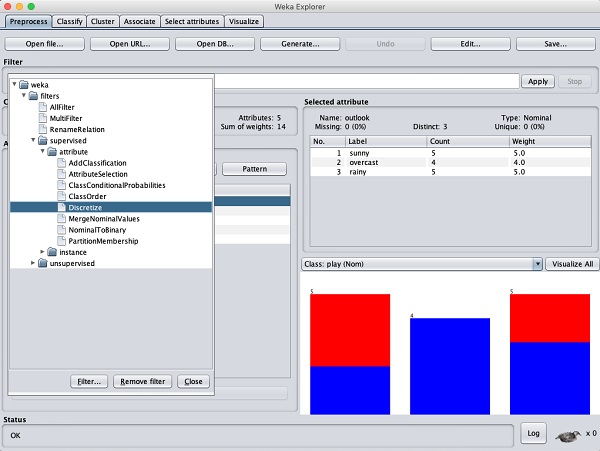Click the filters folder icon
The image size is (600, 451).
click(x=34, y=95)
